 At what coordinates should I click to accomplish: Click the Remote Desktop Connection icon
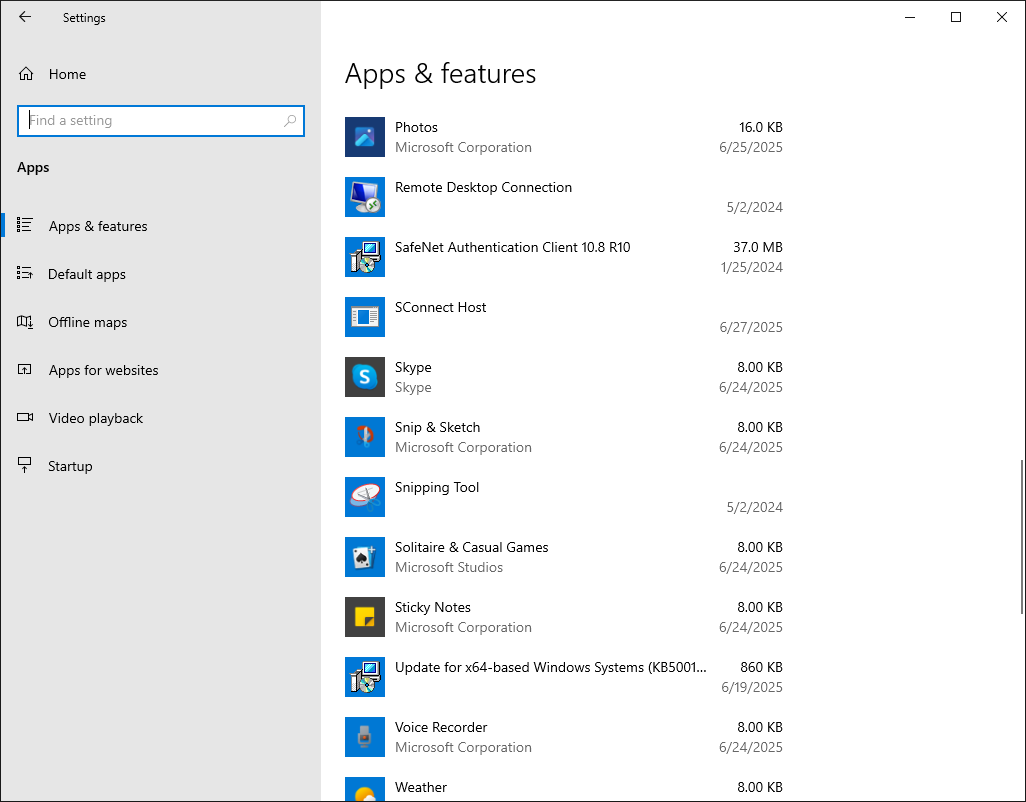364,197
